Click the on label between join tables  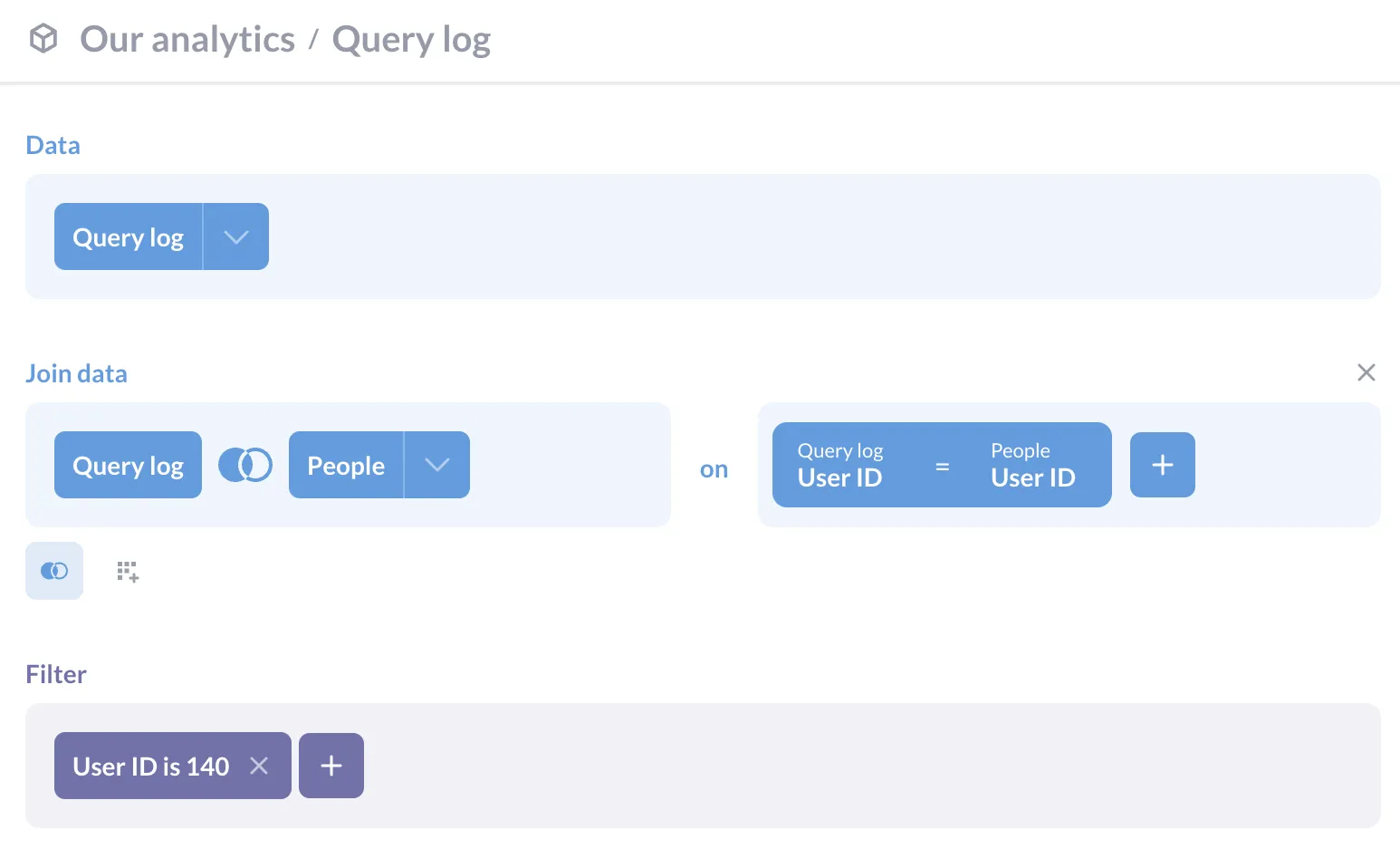714,468
